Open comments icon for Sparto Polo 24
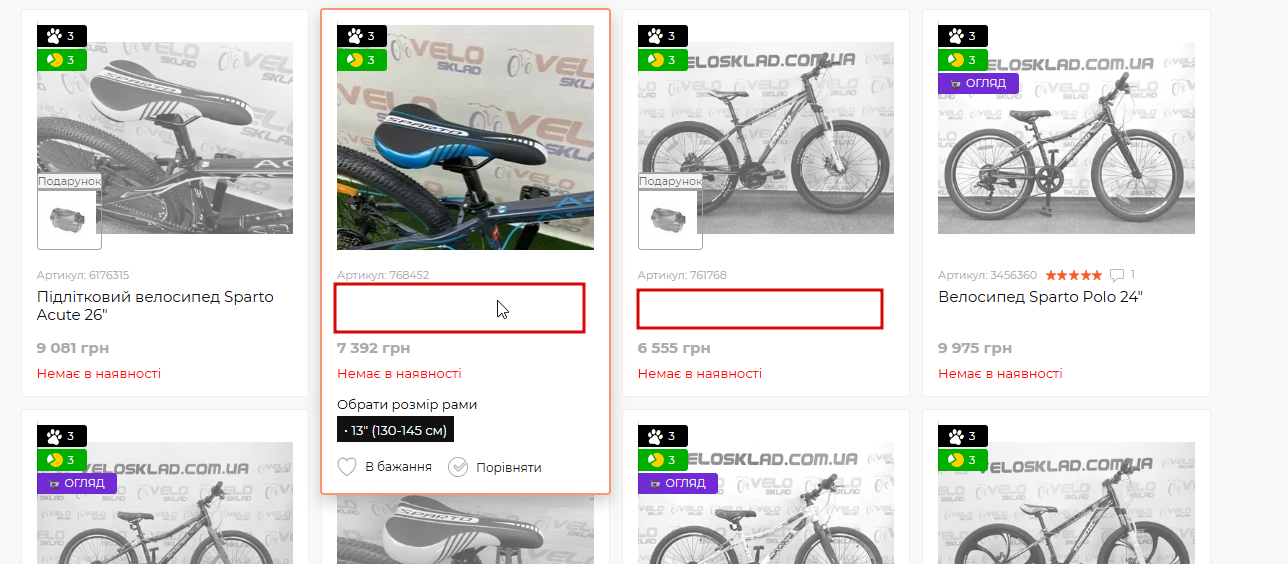The height and width of the screenshot is (564, 1288). tap(1117, 275)
